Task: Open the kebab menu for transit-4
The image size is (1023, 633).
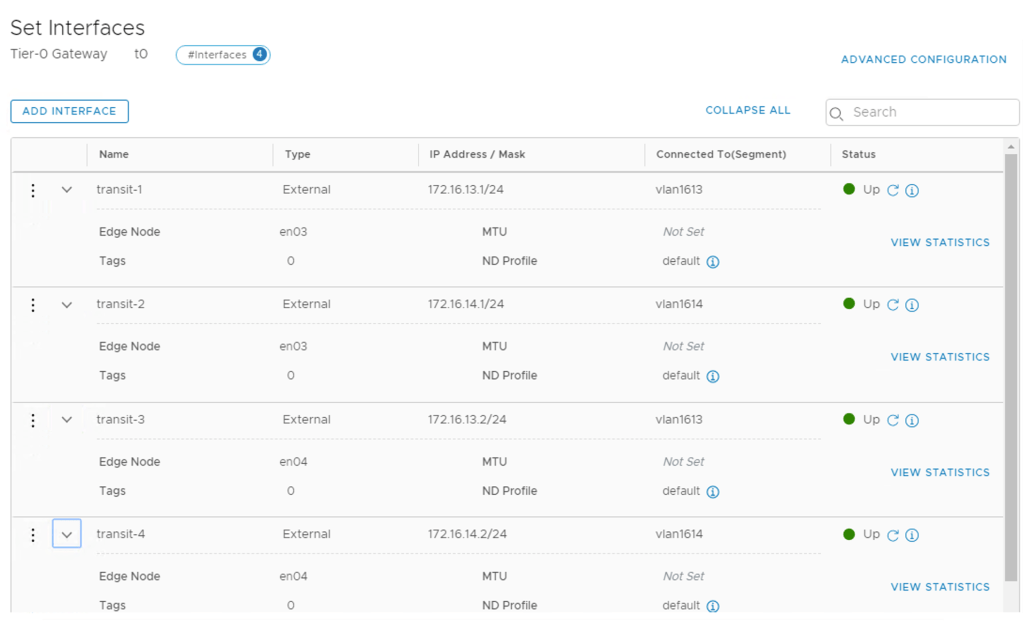Action: [32, 534]
